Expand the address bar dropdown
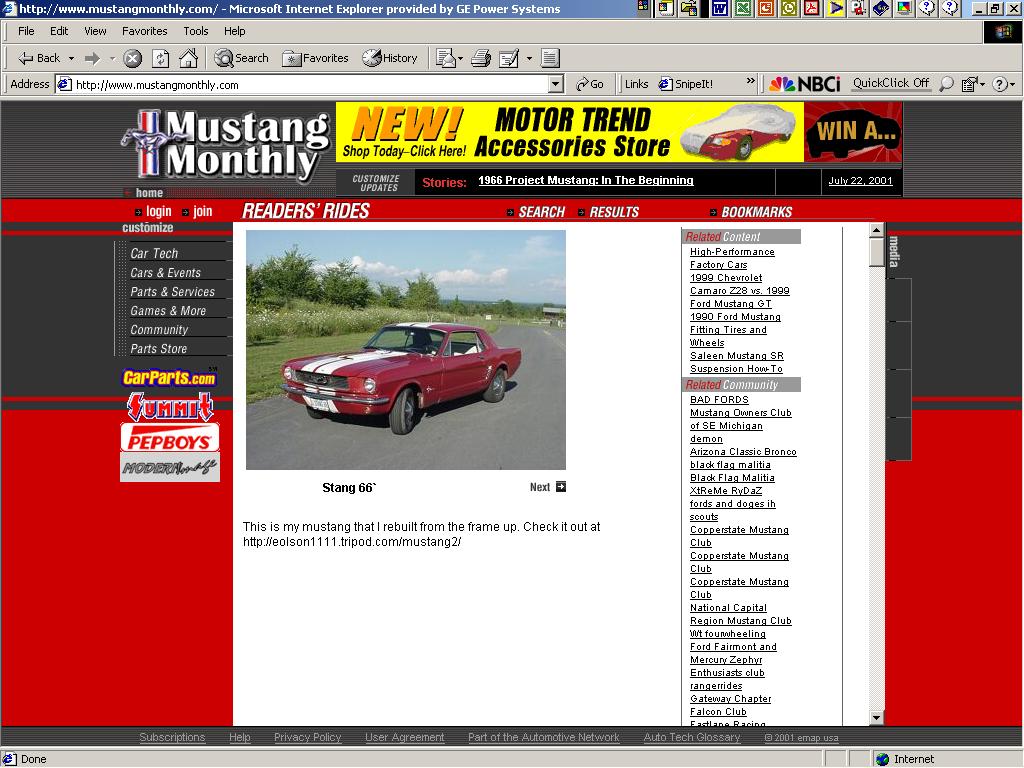1024x768 pixels. [x=556, y=84]
